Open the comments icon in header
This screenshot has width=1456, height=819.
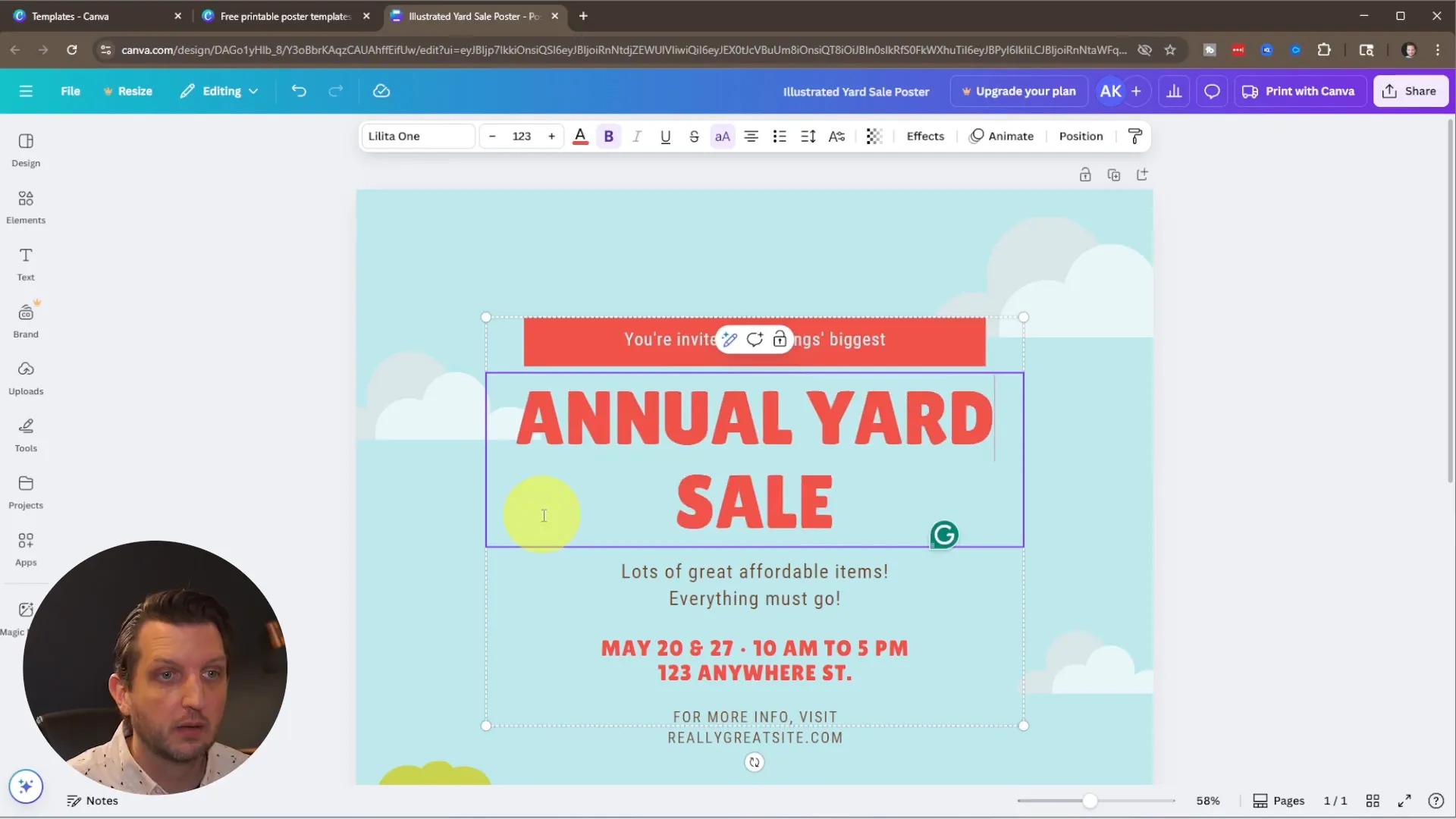click(1212, 91)
